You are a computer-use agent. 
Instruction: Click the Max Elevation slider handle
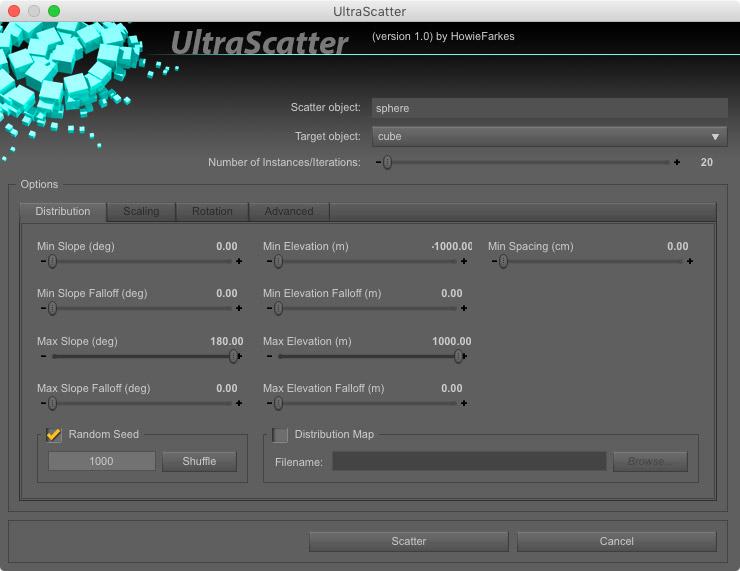tap(458, 356)
